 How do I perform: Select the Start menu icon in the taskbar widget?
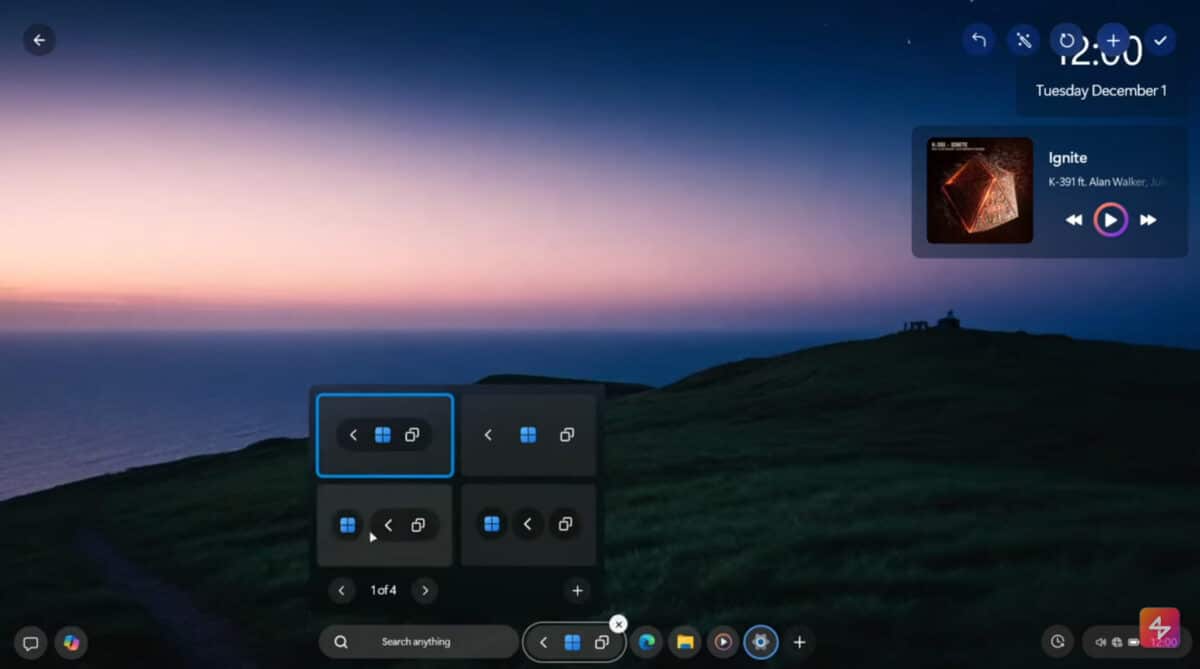(x=574, y=641)
